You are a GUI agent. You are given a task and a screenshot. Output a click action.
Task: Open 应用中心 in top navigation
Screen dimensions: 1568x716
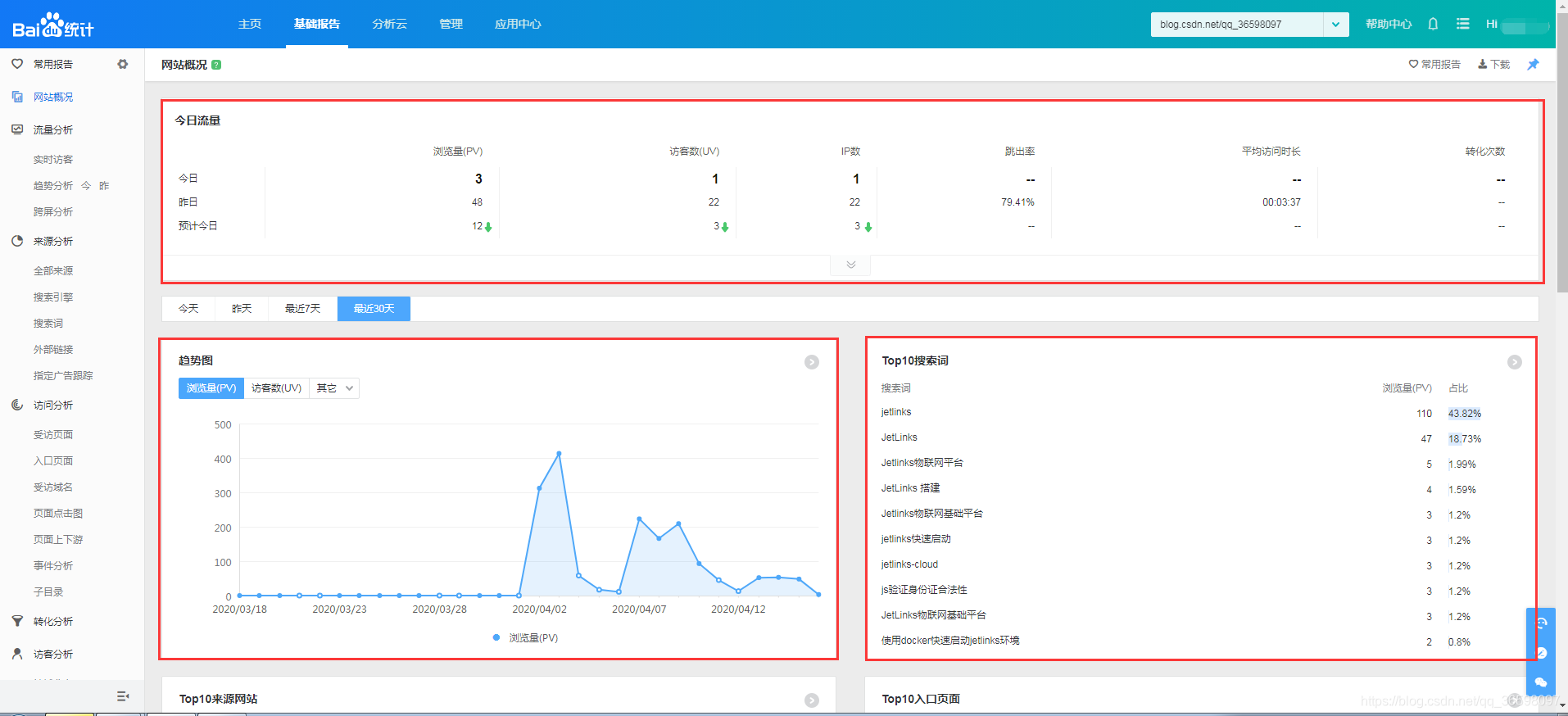[x=518, y=24]
